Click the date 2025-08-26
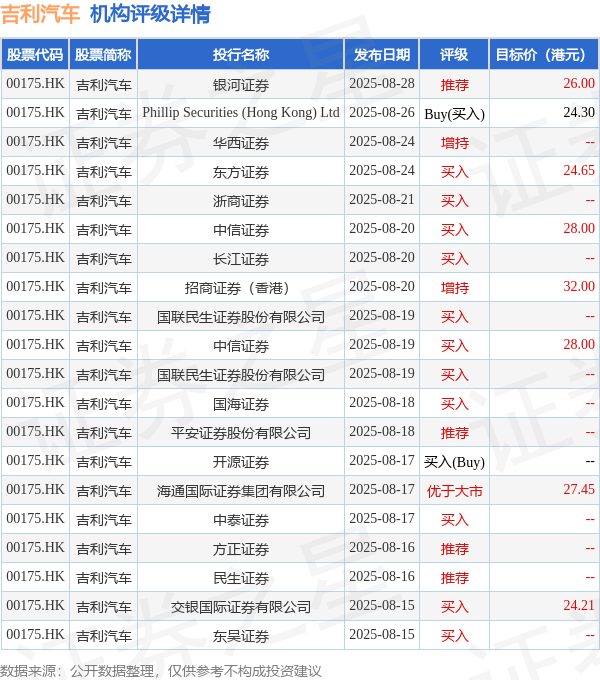The image size is (600, 680). tap(382, 112)
